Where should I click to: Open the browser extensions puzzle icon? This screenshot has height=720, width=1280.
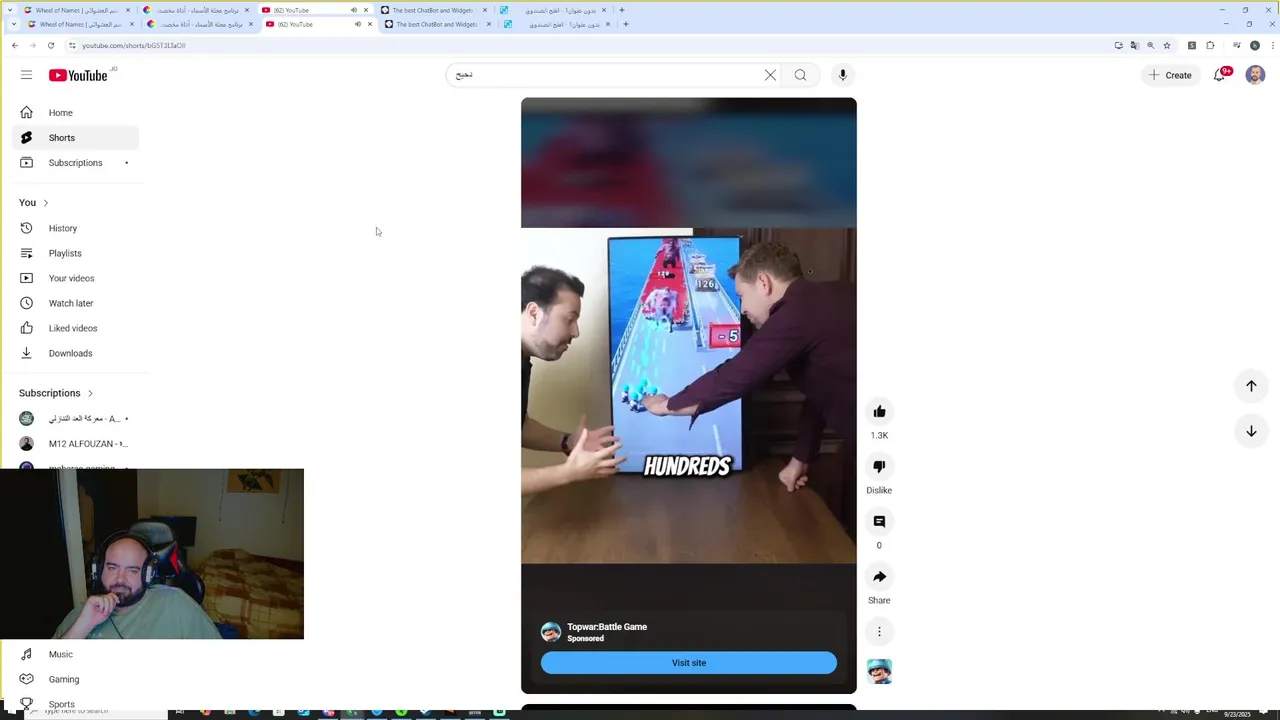point(1210,45)
